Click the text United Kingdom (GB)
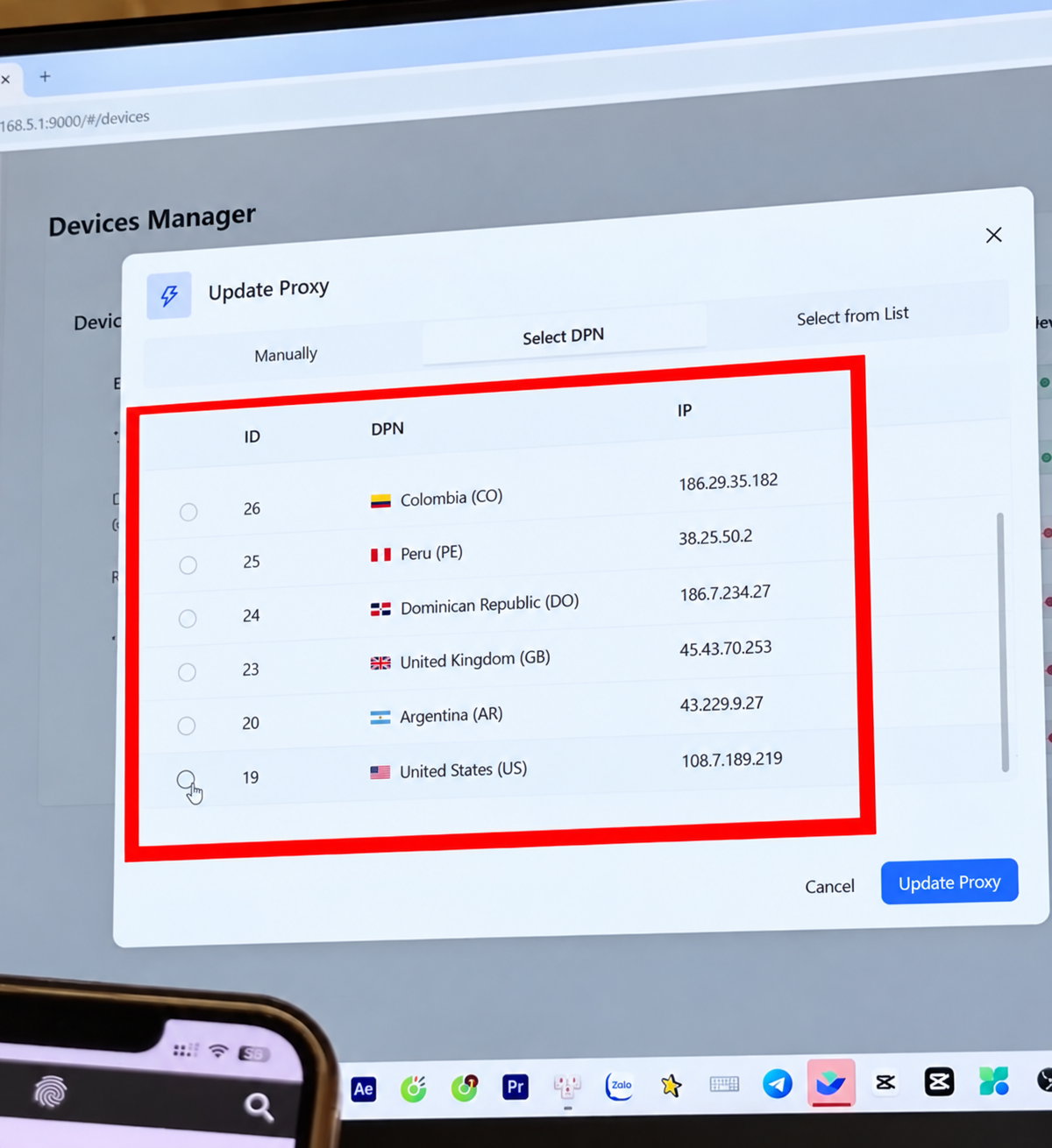Screen dimensions: 1052x1148 click(475, 660)
